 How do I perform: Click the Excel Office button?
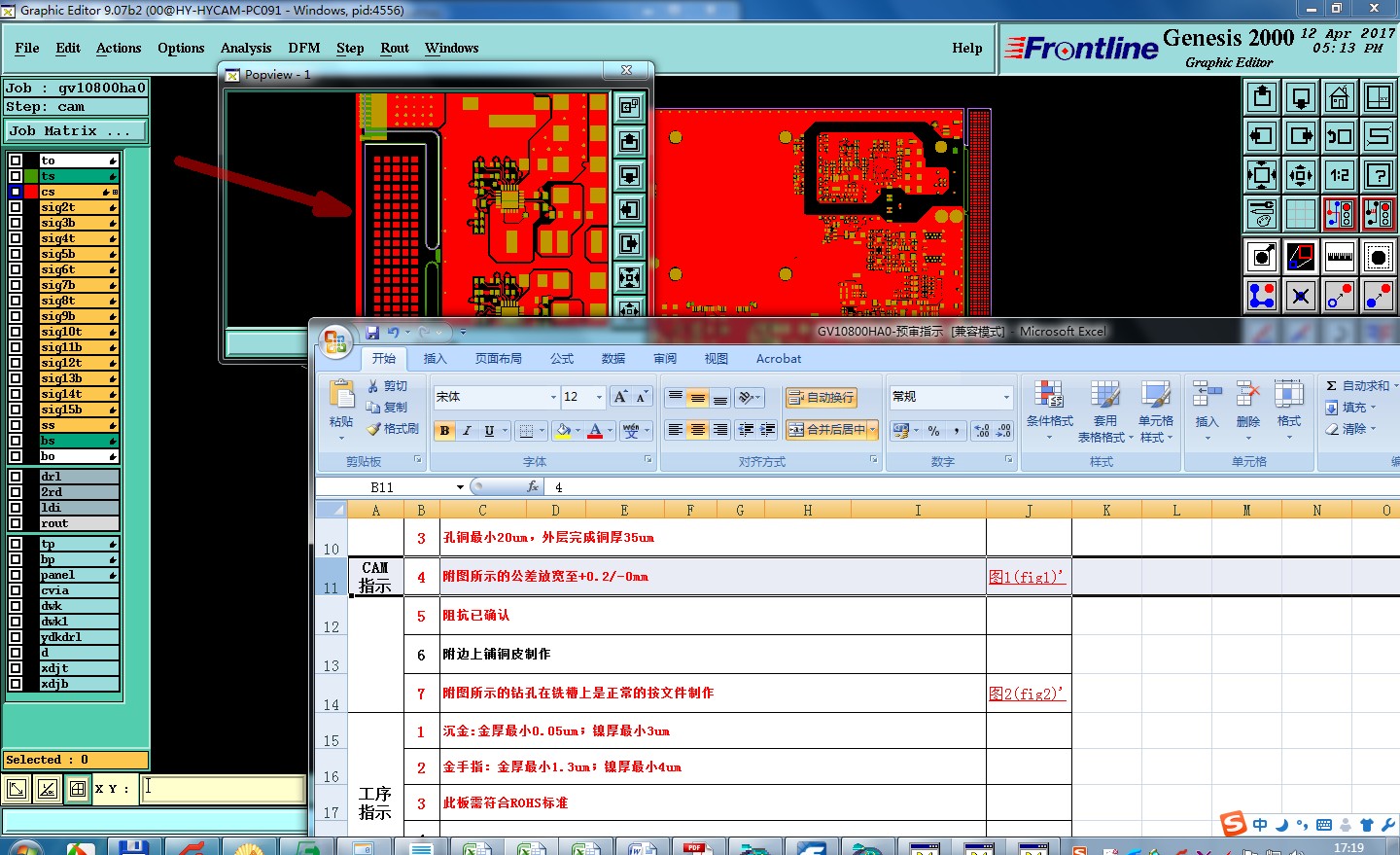pyautogui.click(x=335, y=341)
